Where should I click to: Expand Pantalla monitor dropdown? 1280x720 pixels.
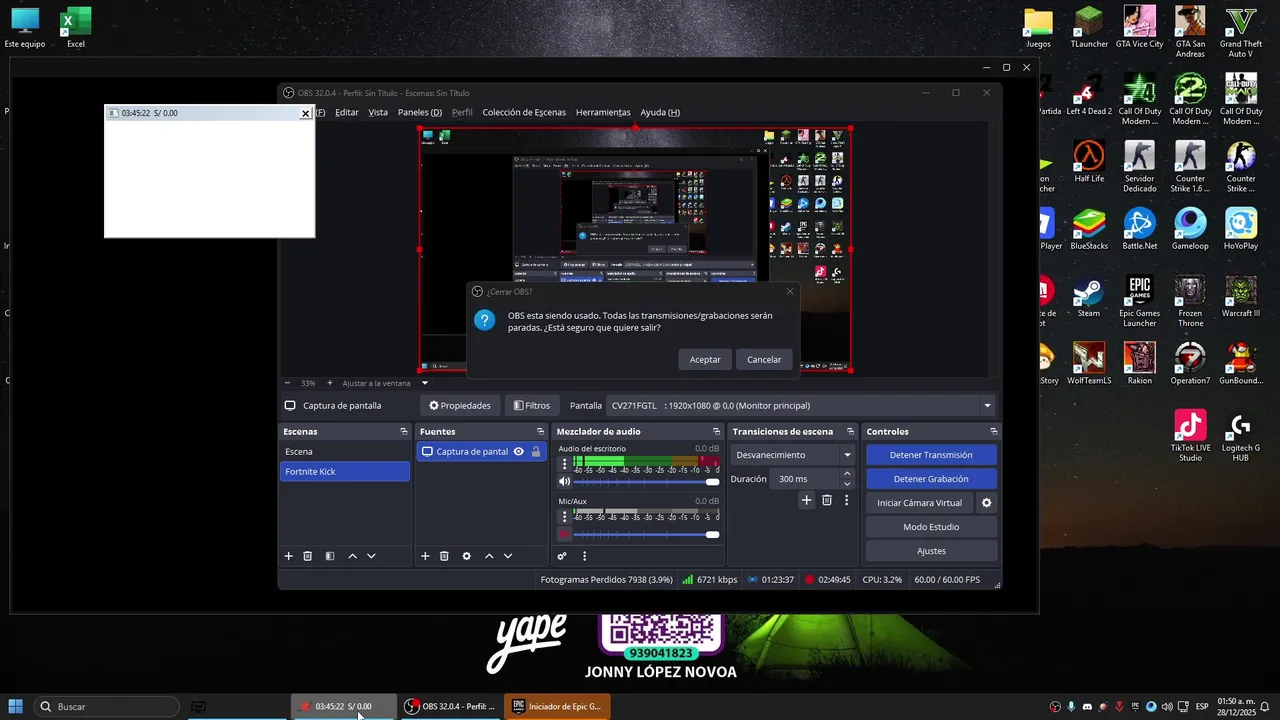click(x=987, y=406)
